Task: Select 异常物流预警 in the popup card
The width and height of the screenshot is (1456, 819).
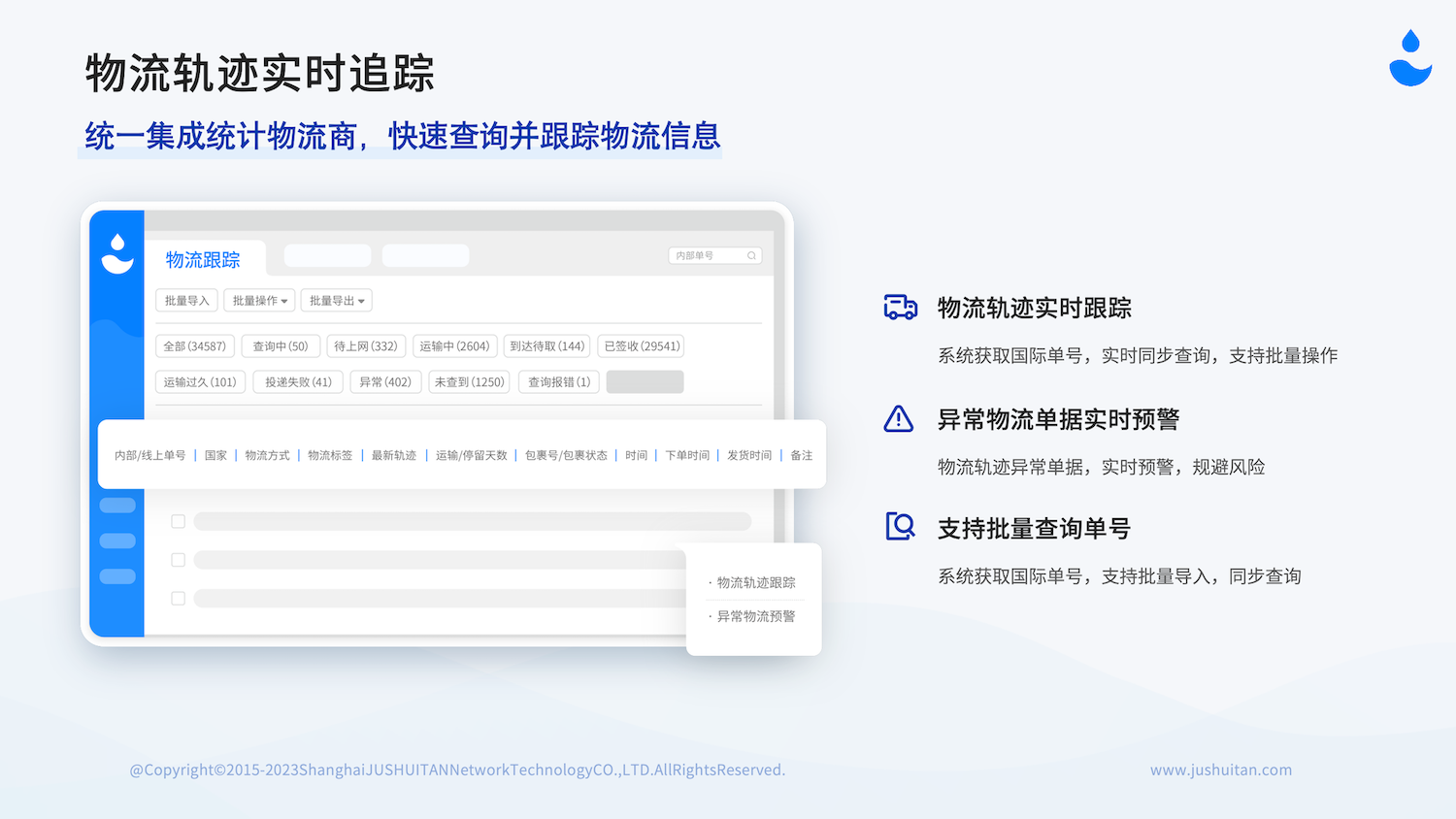Action: point(756,616)
